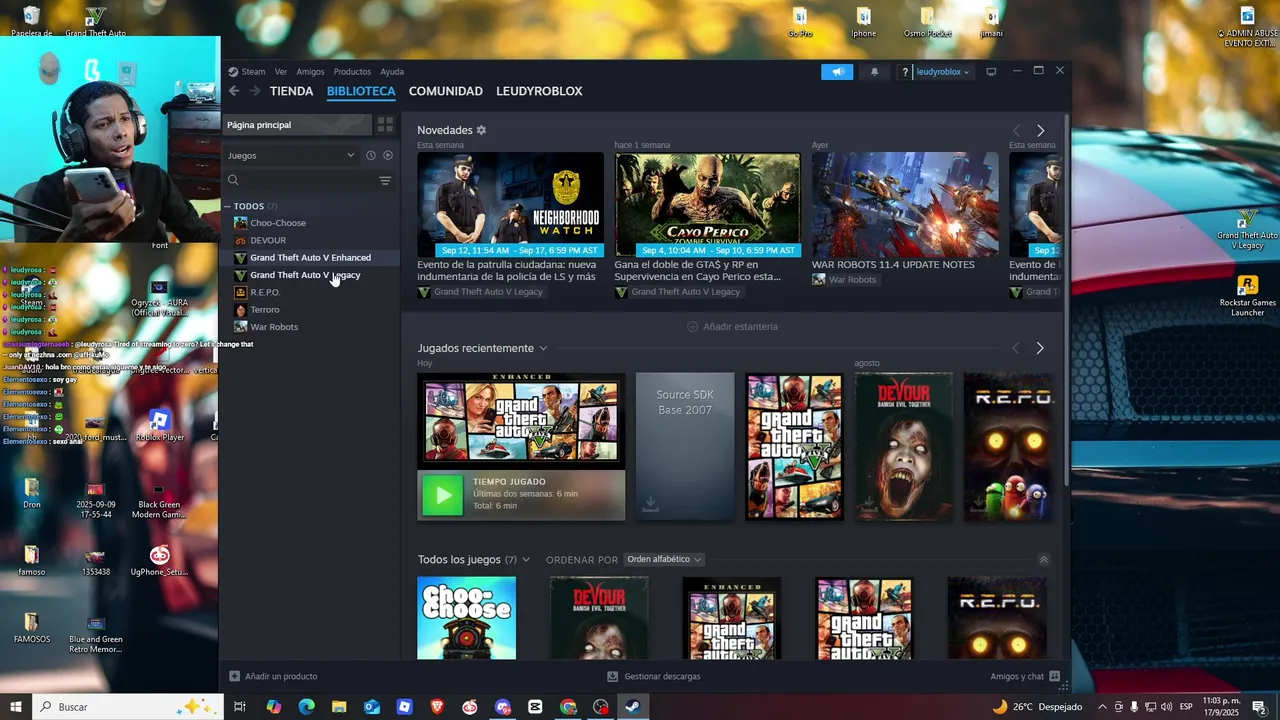Image resolution: width=1280 pixels, height=720 pixels.
Task: Click the recent activity clock icon filter
Action: coord(371,155)
